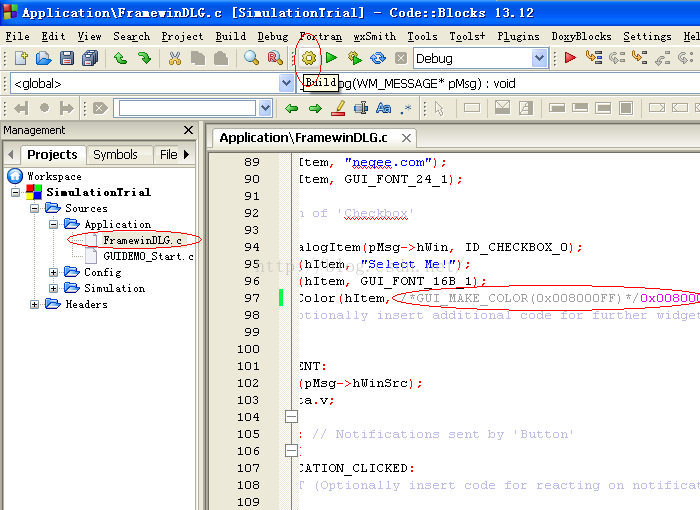Select FramewinDLG.c in project tree
Viewport: 700px width, 510px height.
[x=142, y=240]
